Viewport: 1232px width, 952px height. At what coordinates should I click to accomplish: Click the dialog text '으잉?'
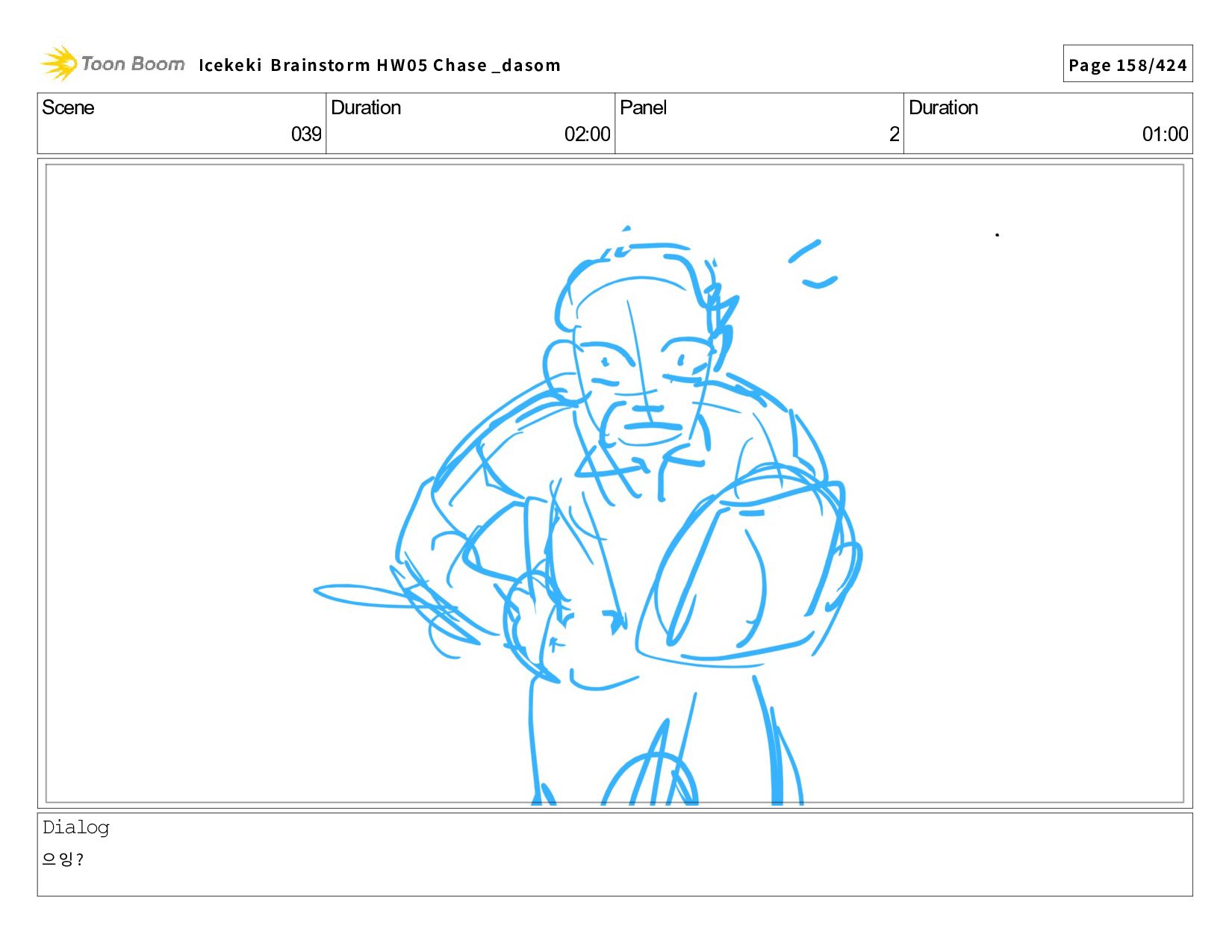(63, 859)
